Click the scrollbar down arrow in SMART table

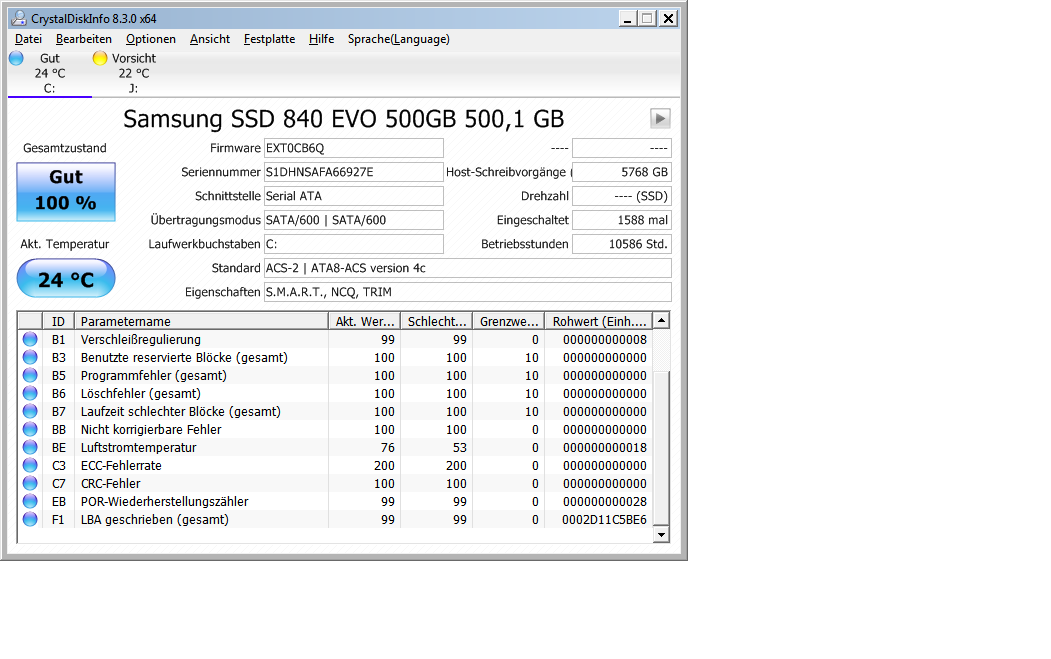[x=662, y=534]
